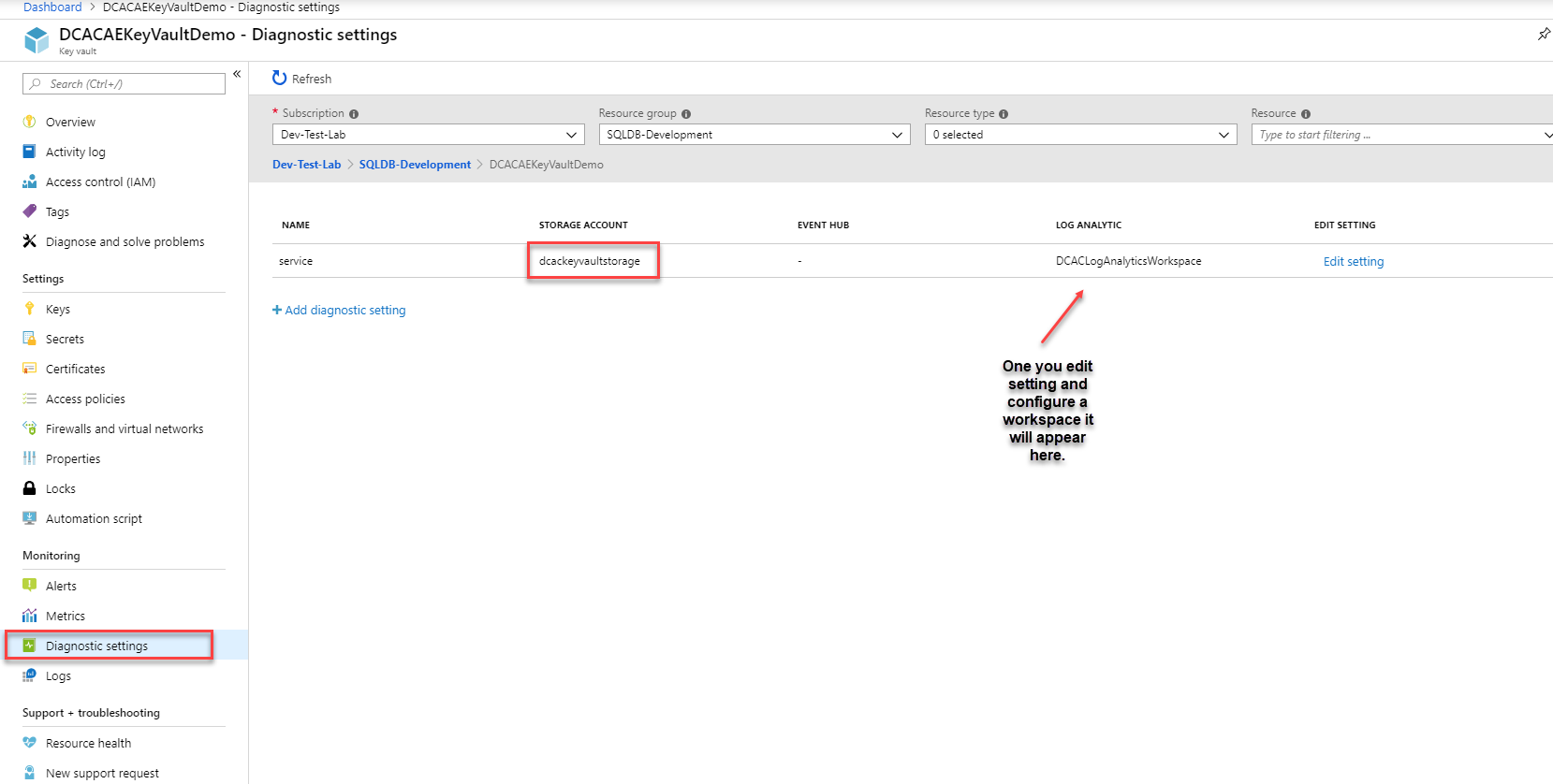Click Edit setting for service row
Viewport: 1553px width, 784px height.
click(x=1354, y=261)
